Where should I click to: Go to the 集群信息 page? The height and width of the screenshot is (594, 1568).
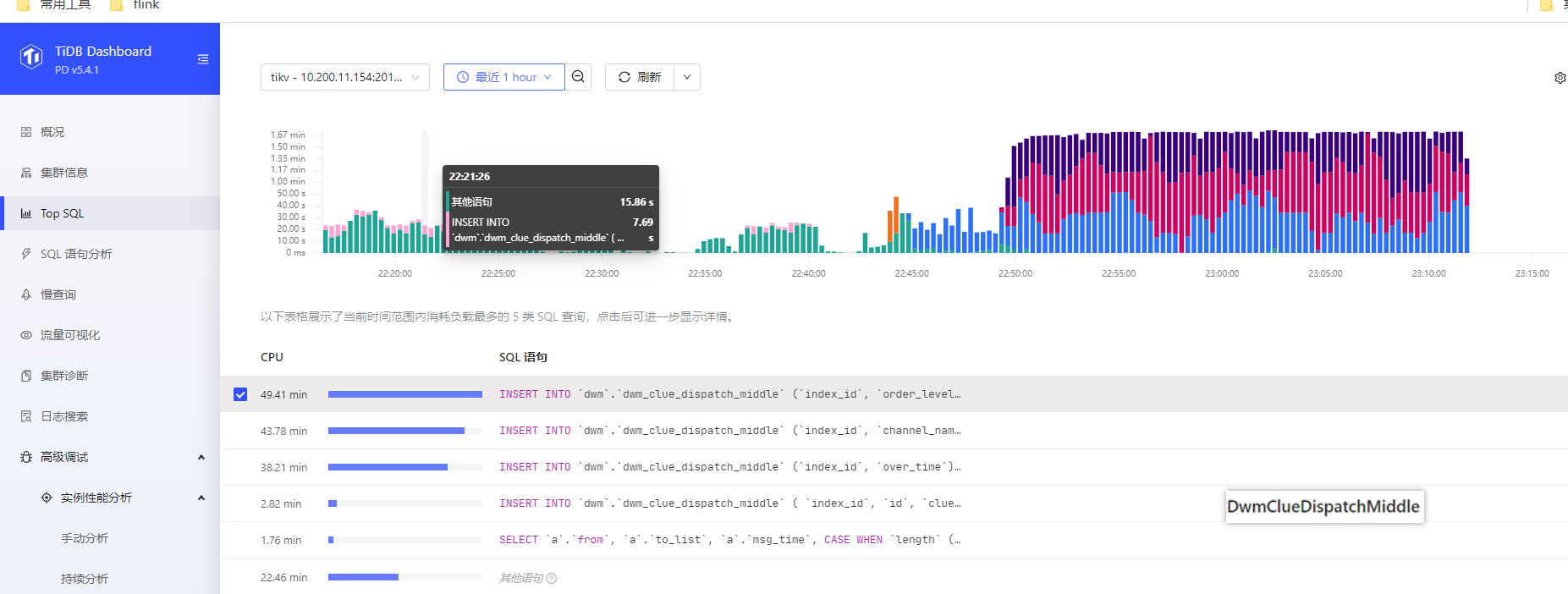coord(64,173)
